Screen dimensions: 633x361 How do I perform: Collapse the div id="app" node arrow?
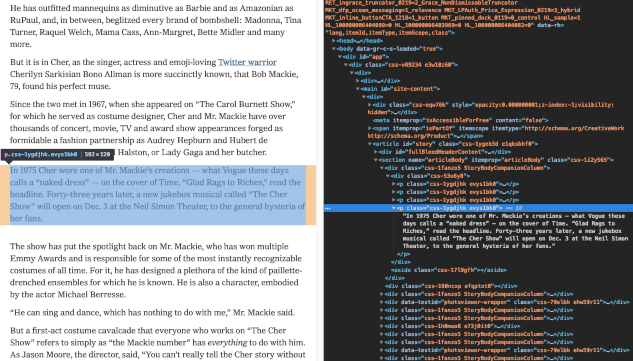pyautogui.click(x=340, y=57)
